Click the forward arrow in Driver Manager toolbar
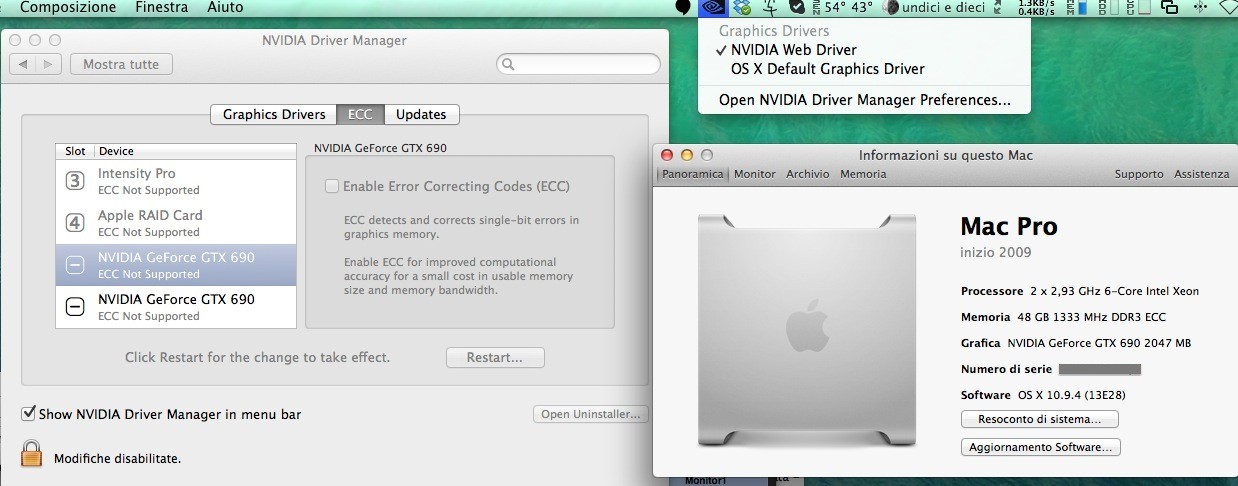The height and width of the screenshot is (486, 1238). (x=50, y=64)
